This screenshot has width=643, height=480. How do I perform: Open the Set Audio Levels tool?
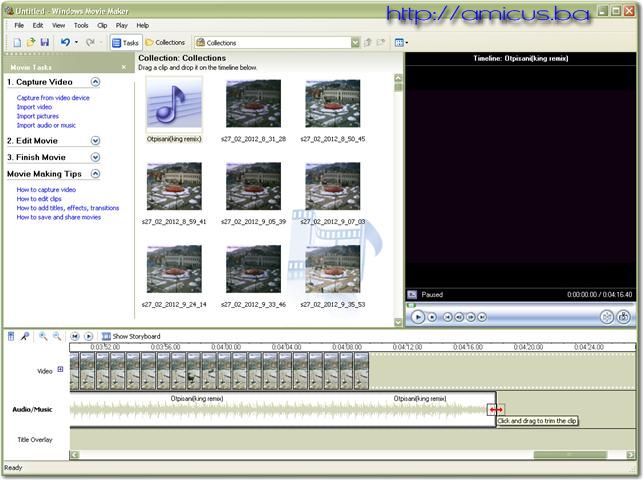coord(11,336)
